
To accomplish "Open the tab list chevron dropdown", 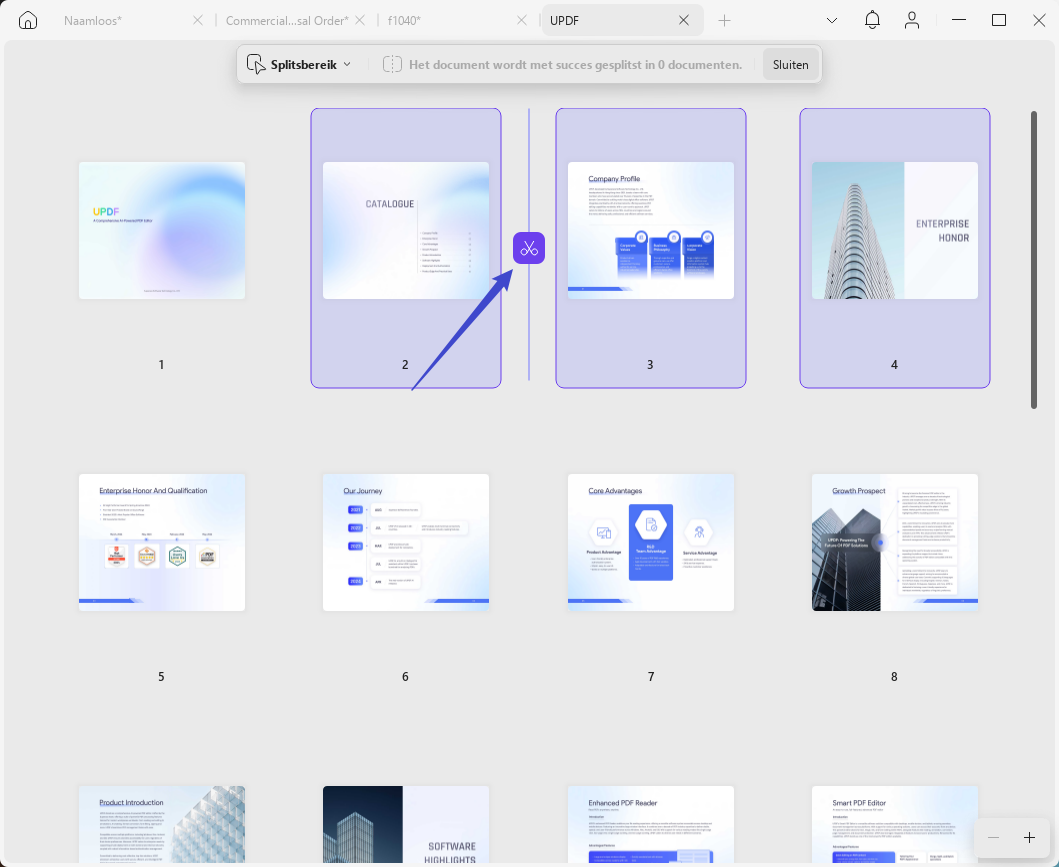I will click(832, 20).
